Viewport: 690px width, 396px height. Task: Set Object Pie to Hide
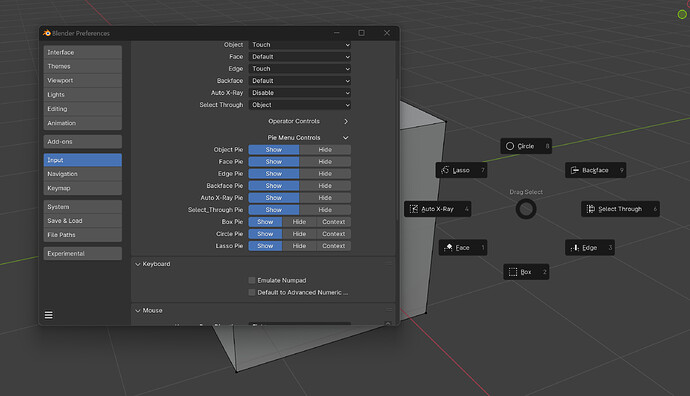pyautogui.click(x=325, y=150)
